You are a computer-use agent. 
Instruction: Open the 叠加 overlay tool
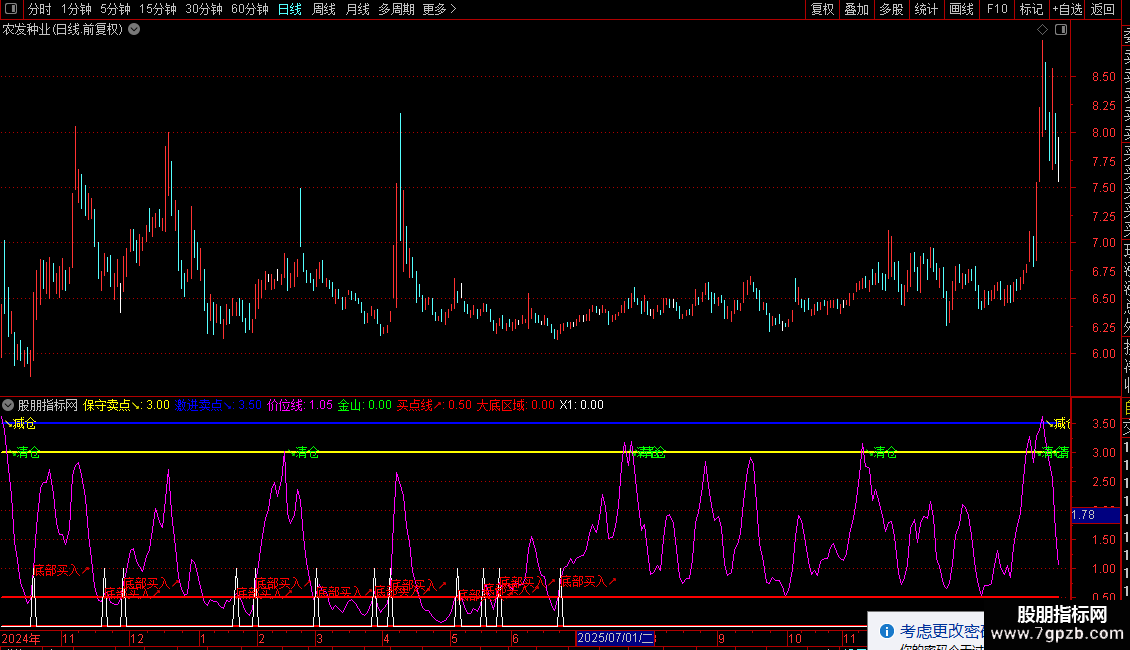tap(856, 9)
